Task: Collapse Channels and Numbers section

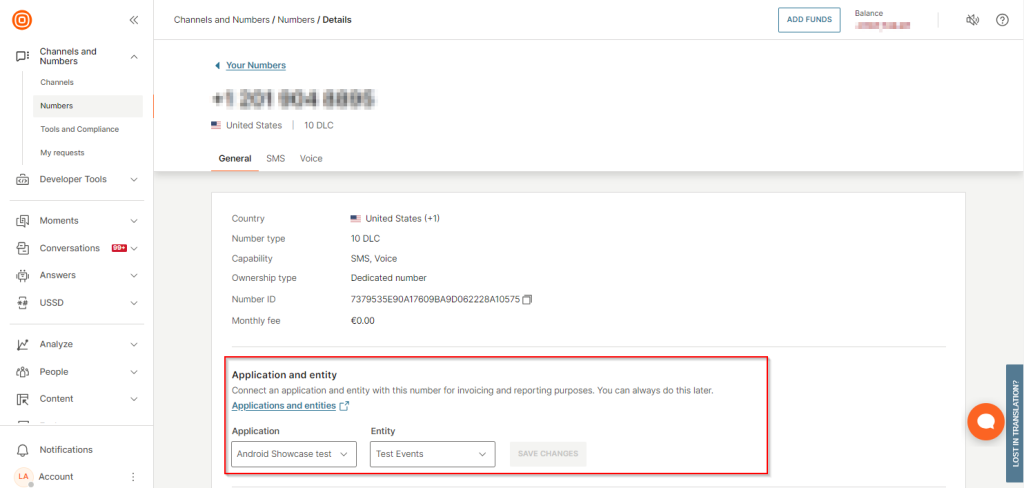Action: (134, 57)
